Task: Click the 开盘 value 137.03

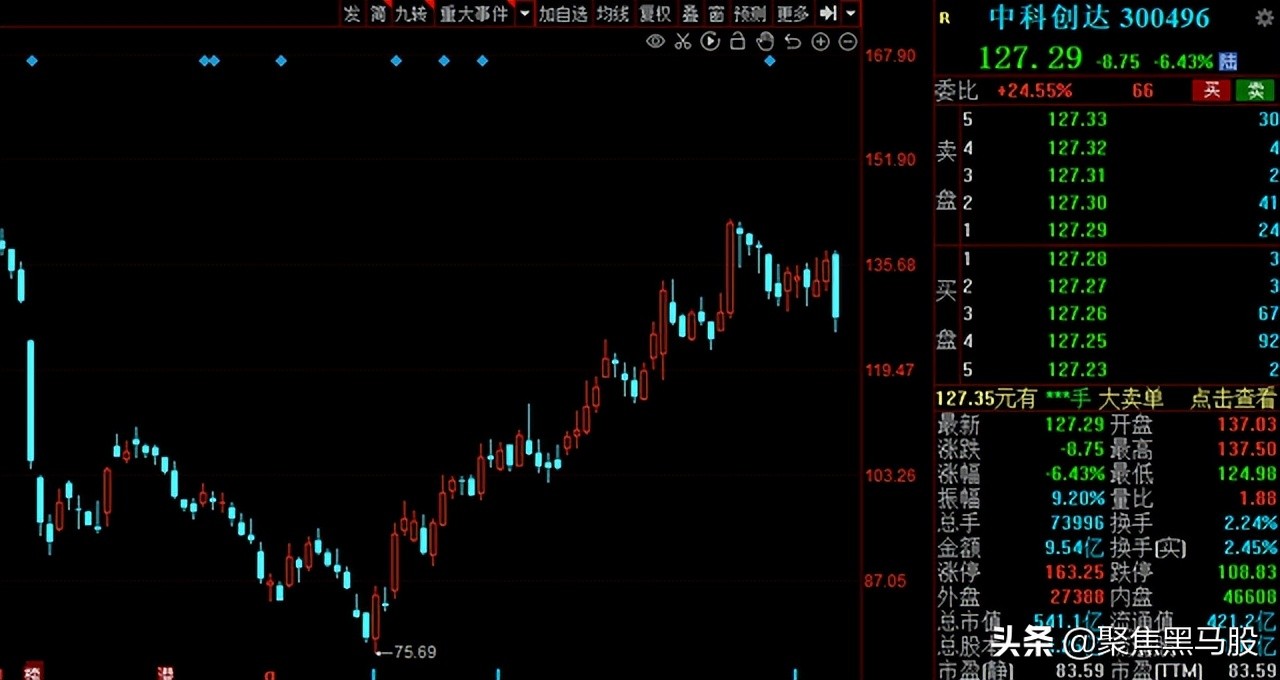Action: click(1246, 424)
